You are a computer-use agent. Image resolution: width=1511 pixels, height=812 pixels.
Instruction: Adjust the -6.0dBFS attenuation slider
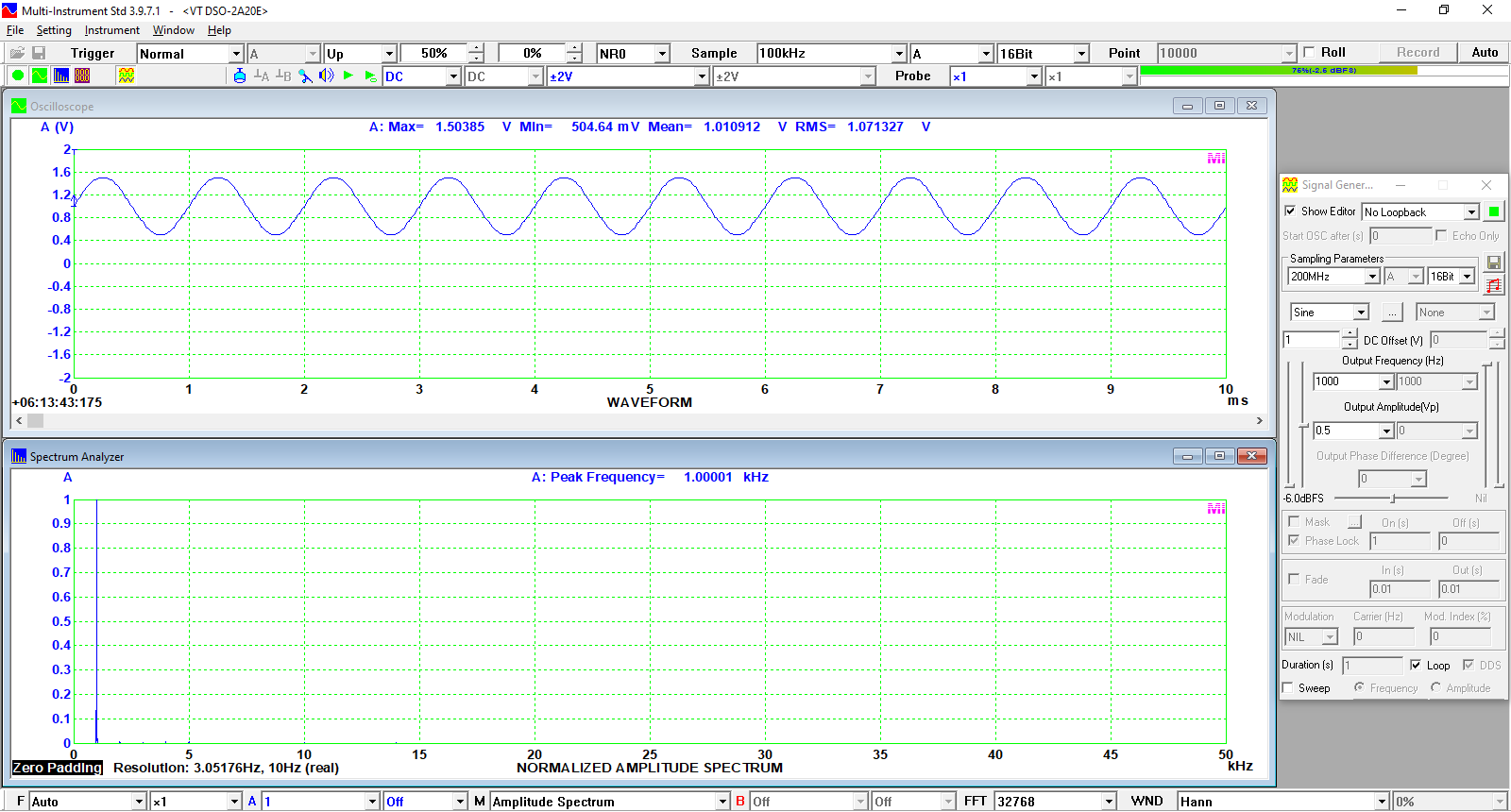coord(1392,498)
